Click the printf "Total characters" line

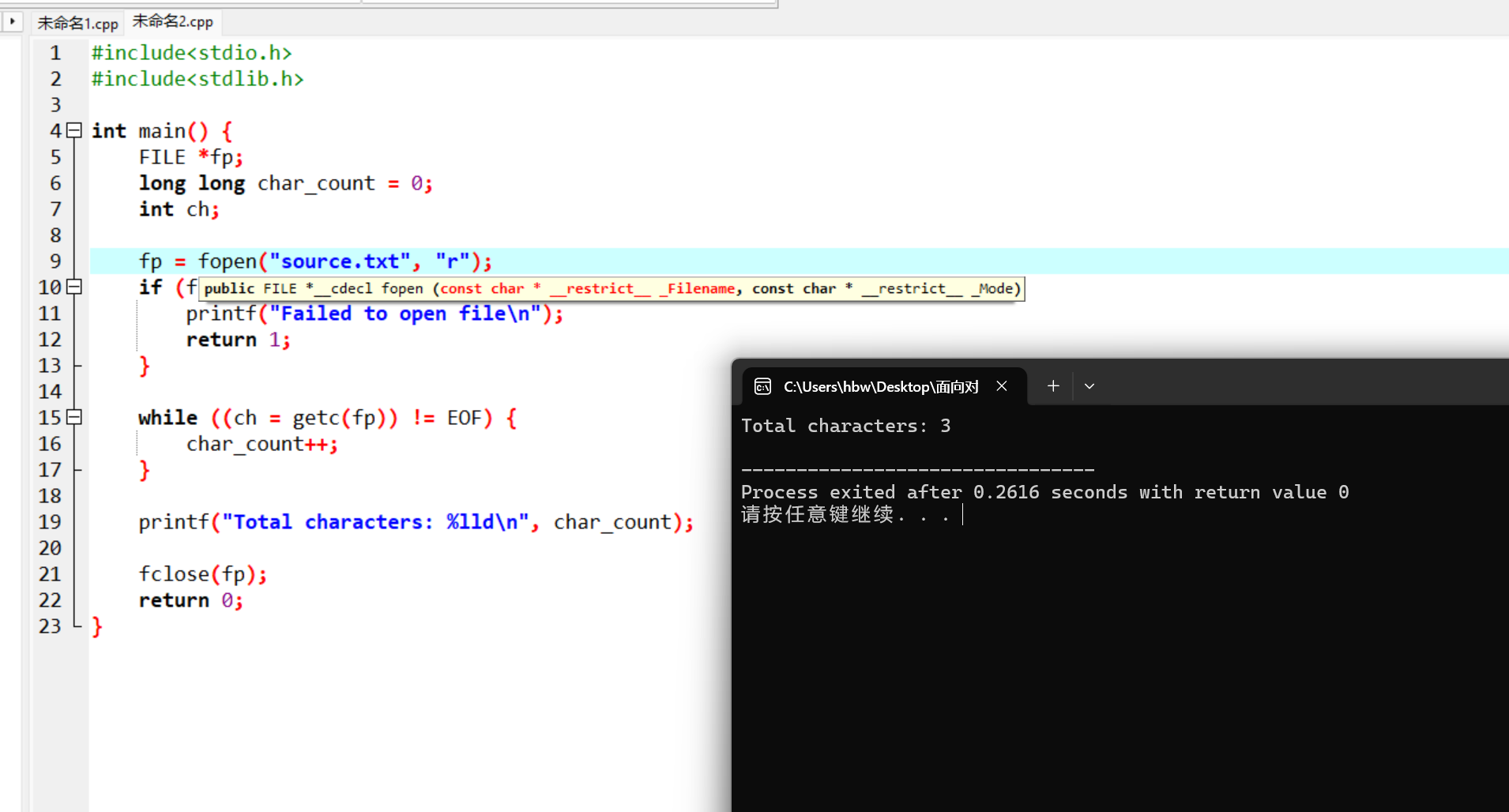[x=416, y=522]
